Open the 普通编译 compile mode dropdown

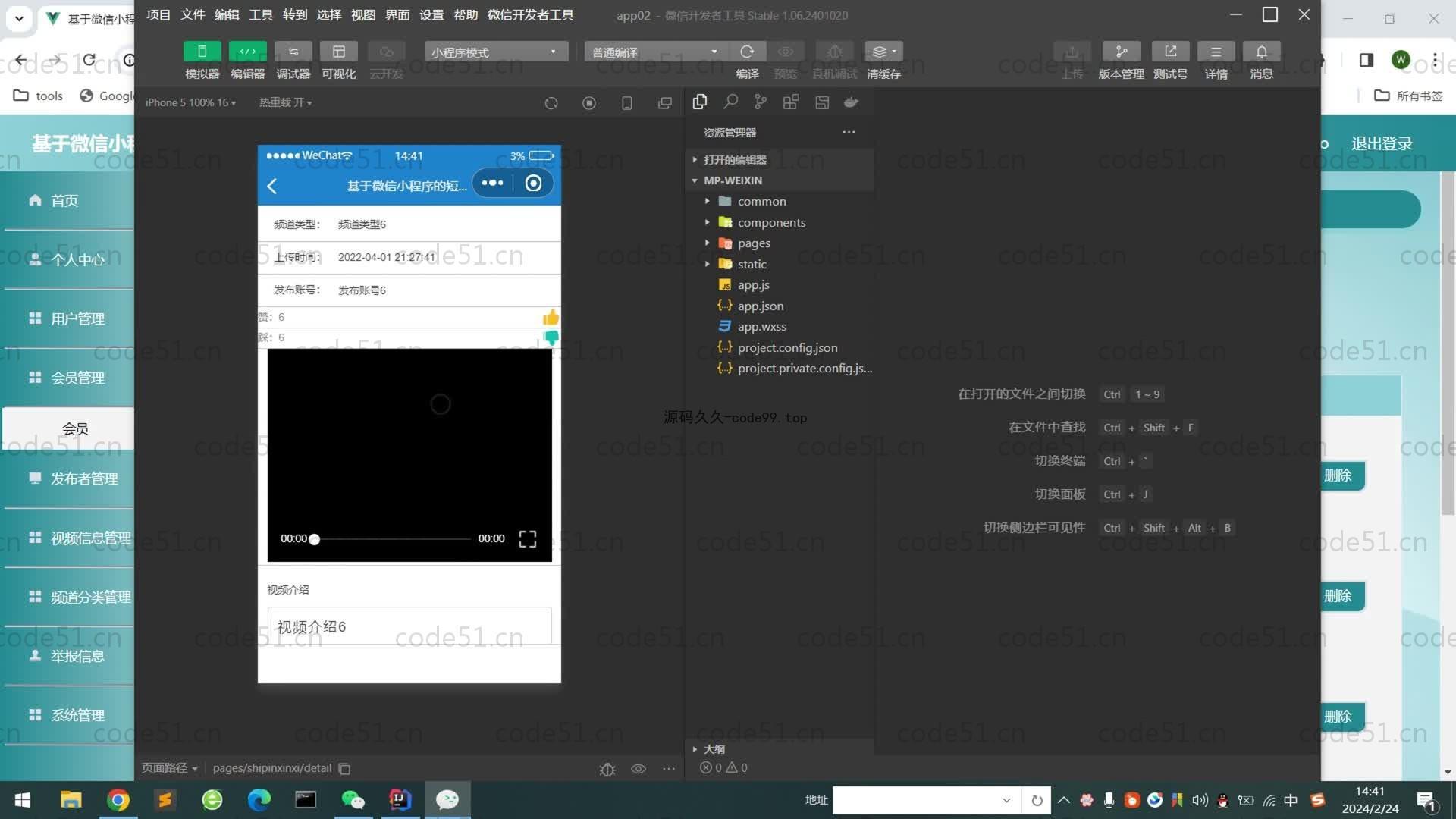point(656,52)
